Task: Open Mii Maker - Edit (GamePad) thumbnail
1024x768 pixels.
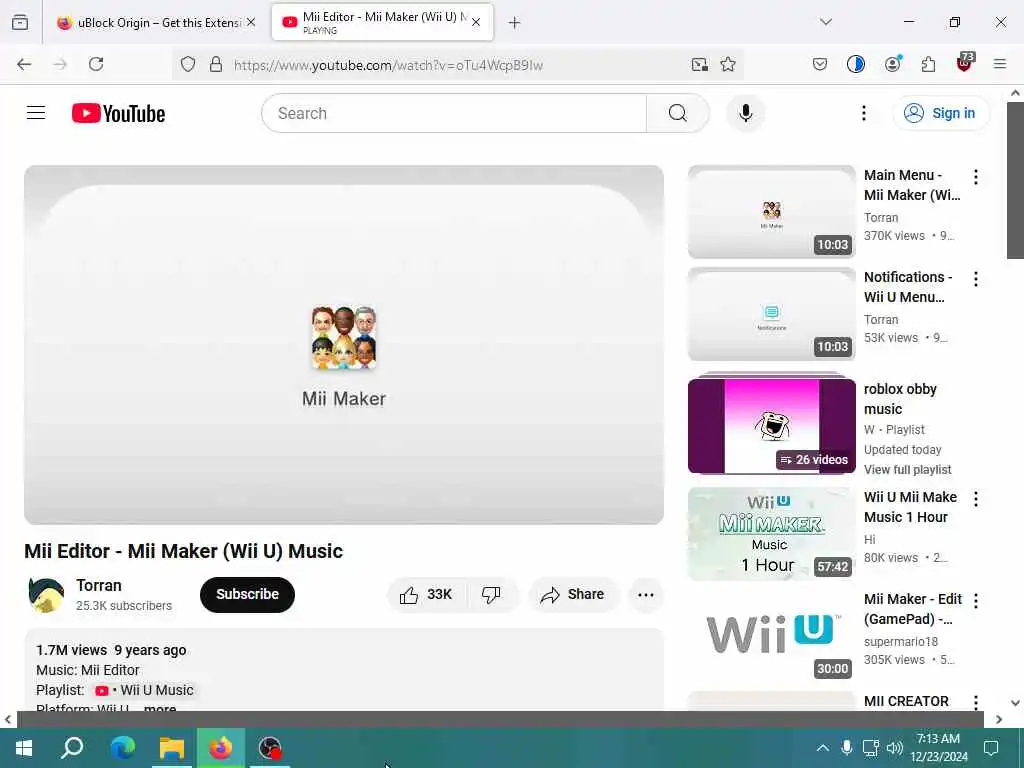Action: point(771,635)
